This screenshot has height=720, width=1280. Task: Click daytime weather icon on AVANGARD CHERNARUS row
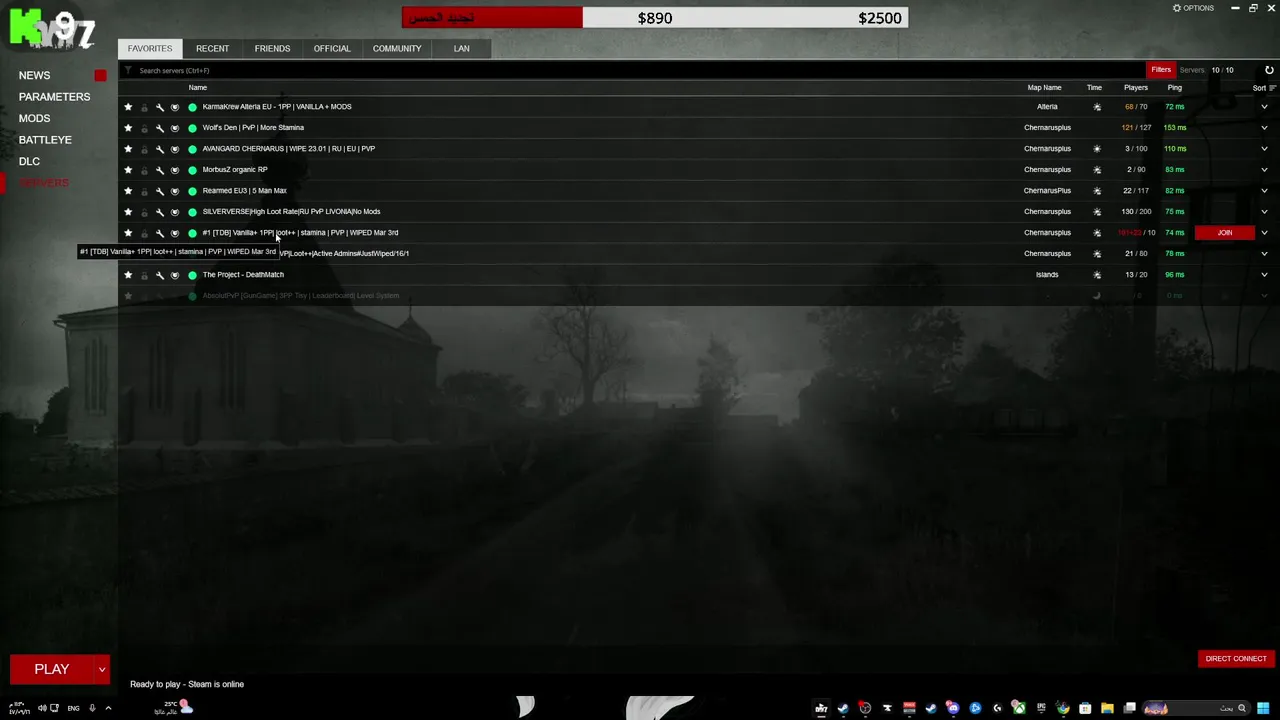pos(1097,149)
